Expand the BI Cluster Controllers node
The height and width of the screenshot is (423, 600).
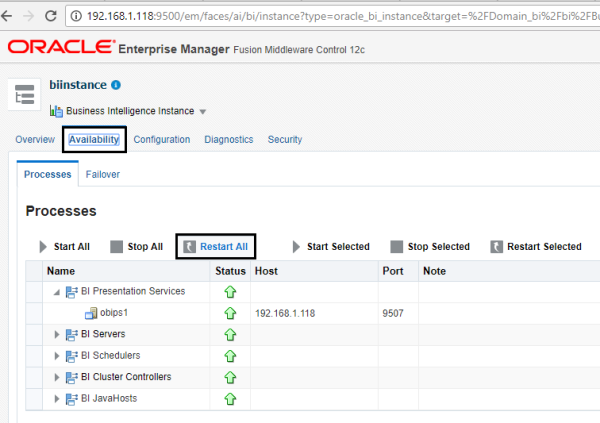[x=57, y=377]
